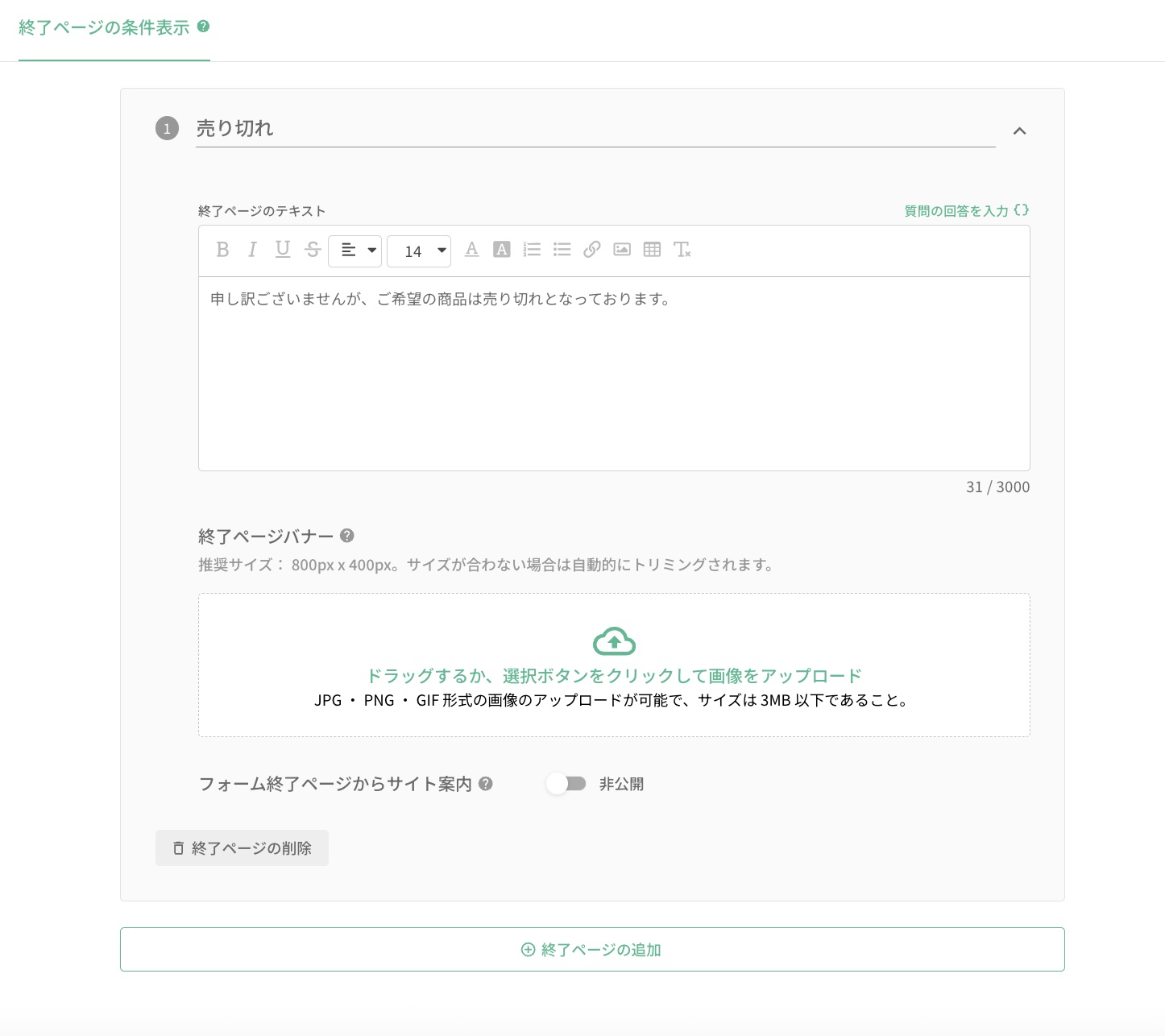Insert a bulleted list
This screenshot has width=1165, height=1036.
[562, 250]
